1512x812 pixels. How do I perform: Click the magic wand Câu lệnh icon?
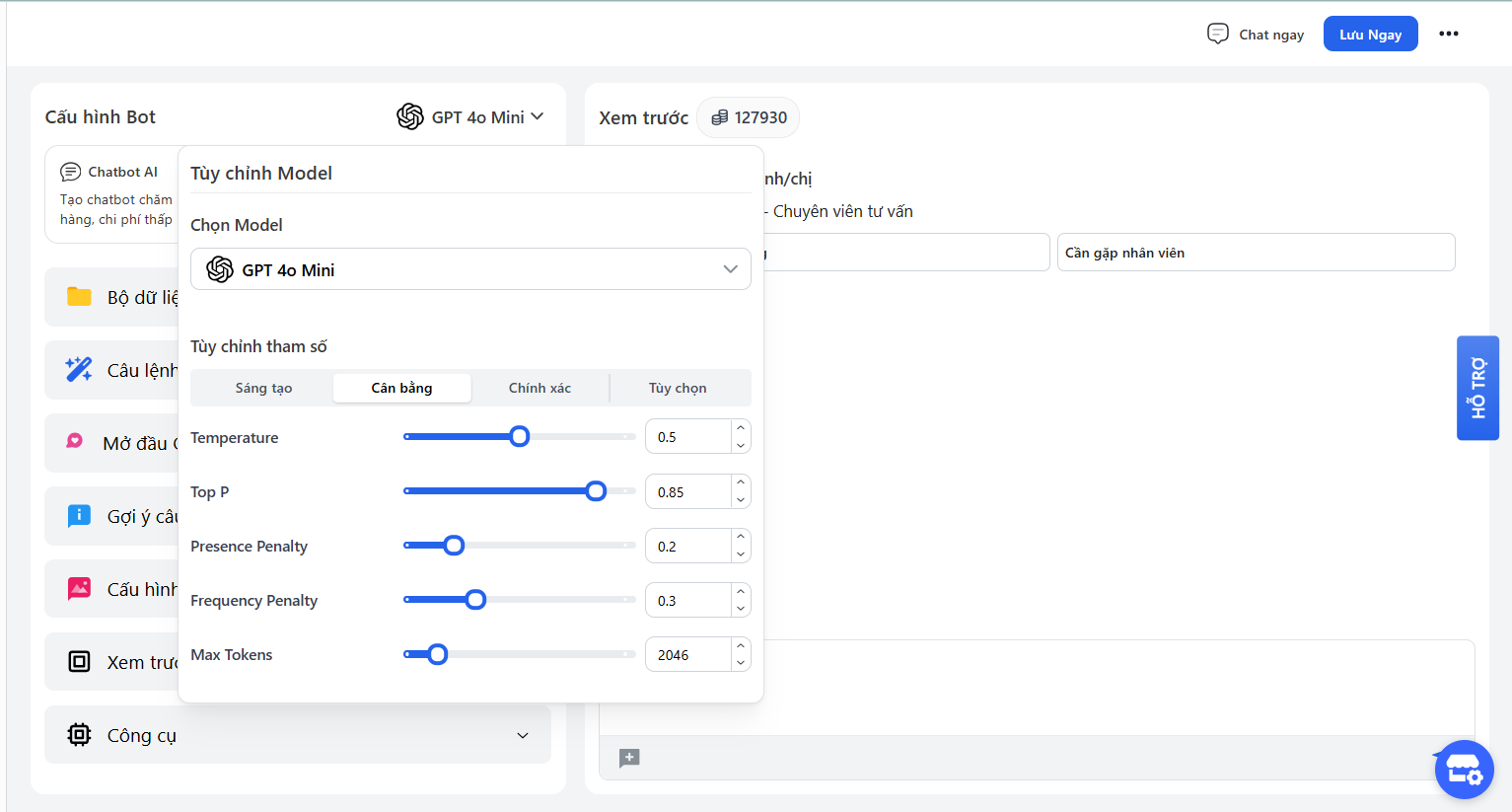click(79, 370)
